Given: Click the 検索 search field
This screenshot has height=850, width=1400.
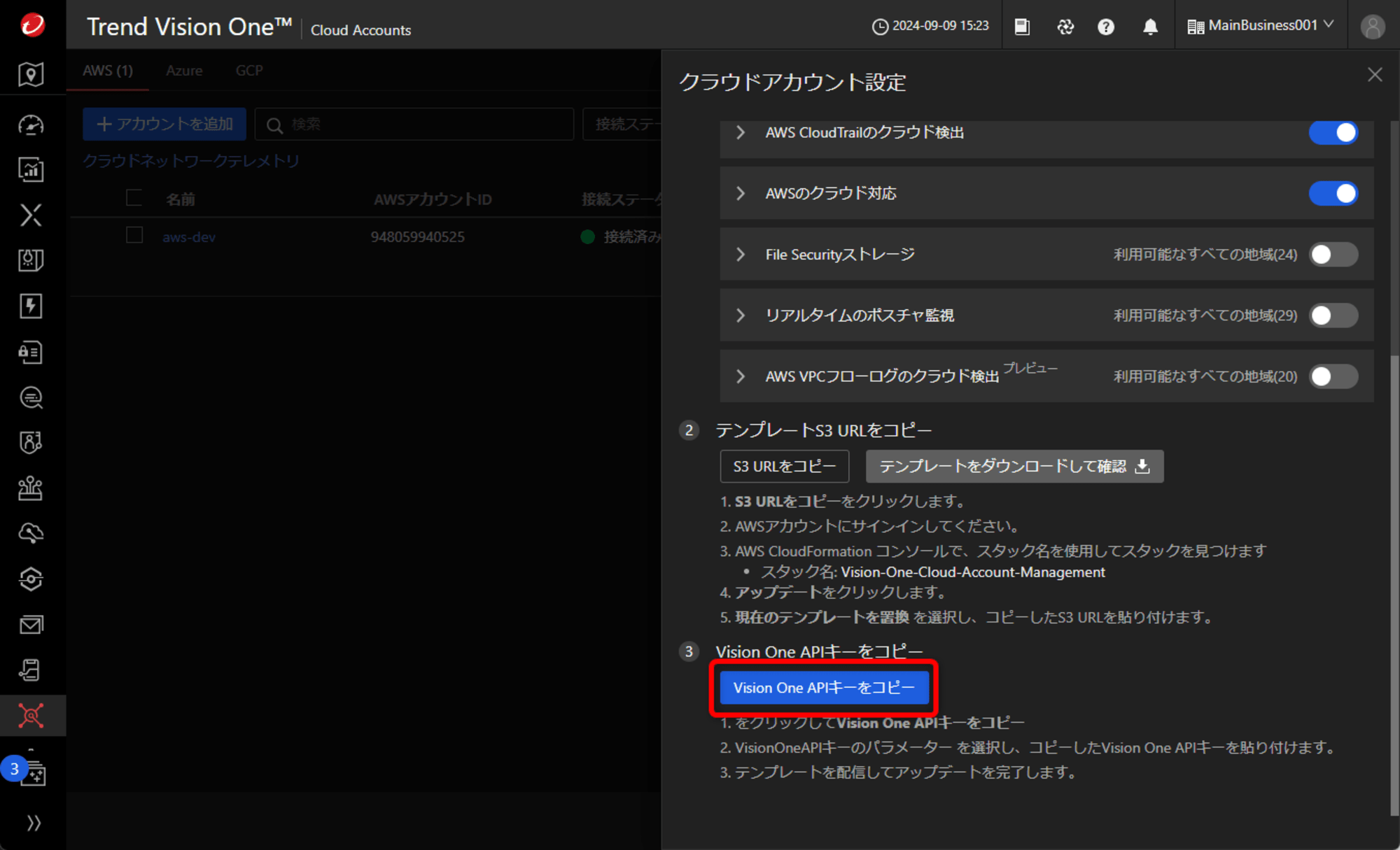Looking at the screenshot, I should click(x=414, y=125).
